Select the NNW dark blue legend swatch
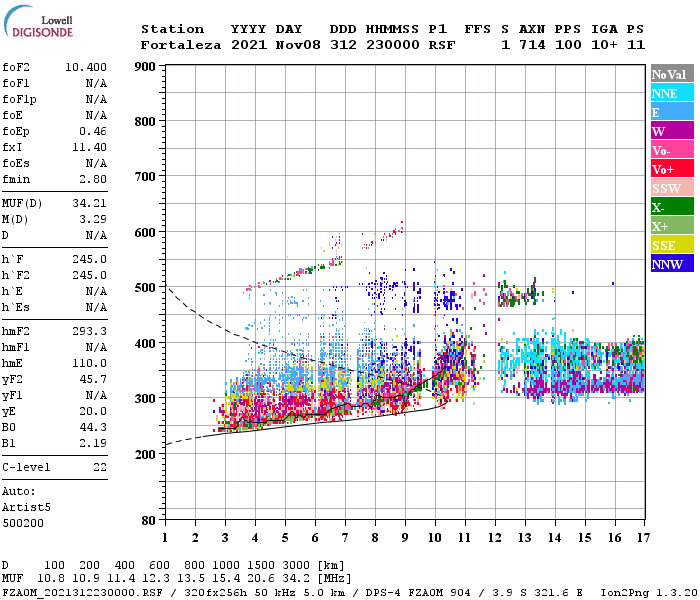Screen dimensions: 700x600 click(x=672, y=263)
